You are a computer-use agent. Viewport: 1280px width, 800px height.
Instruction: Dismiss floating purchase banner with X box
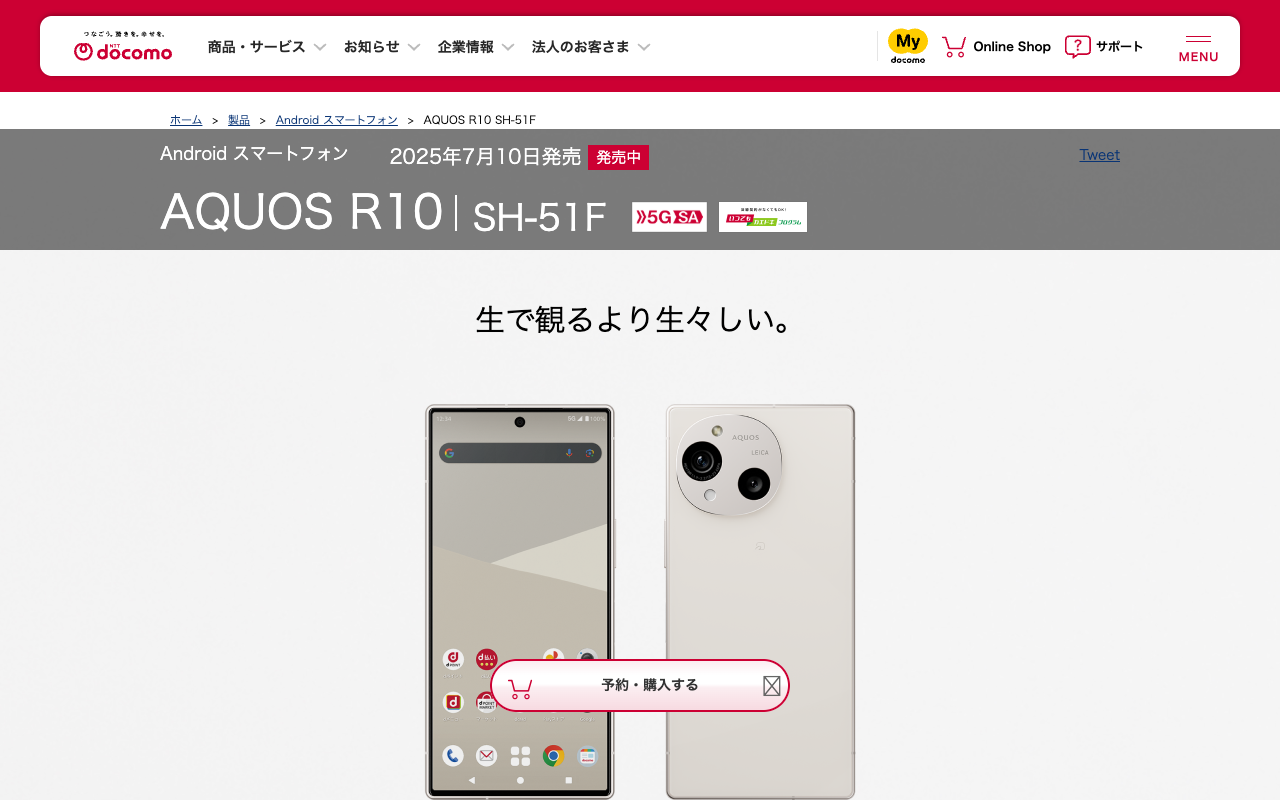[772, 686]
